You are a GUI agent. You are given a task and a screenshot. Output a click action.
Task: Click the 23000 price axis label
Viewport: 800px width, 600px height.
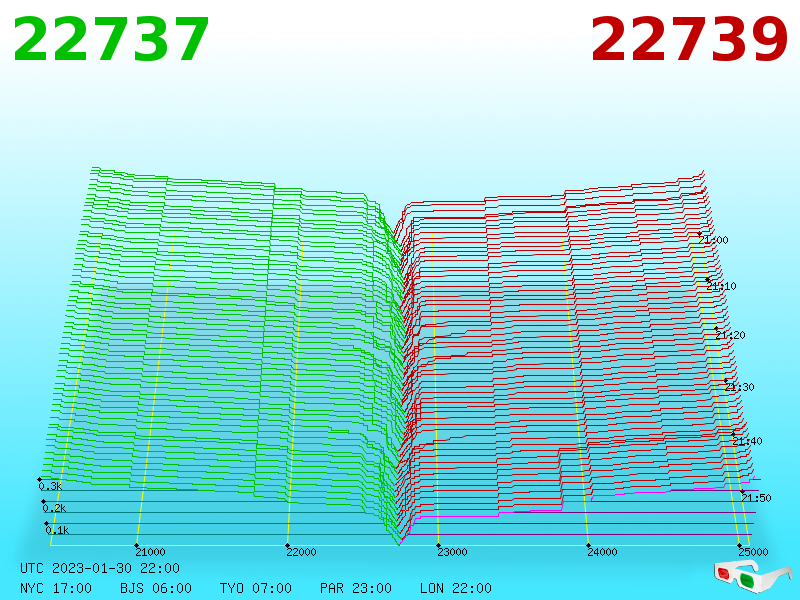[452, 552]
